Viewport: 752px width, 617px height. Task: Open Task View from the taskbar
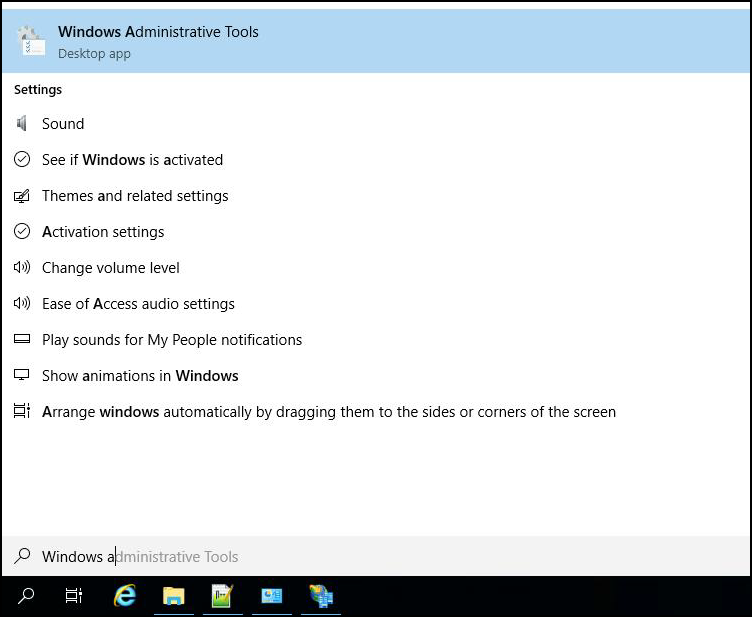74,596
